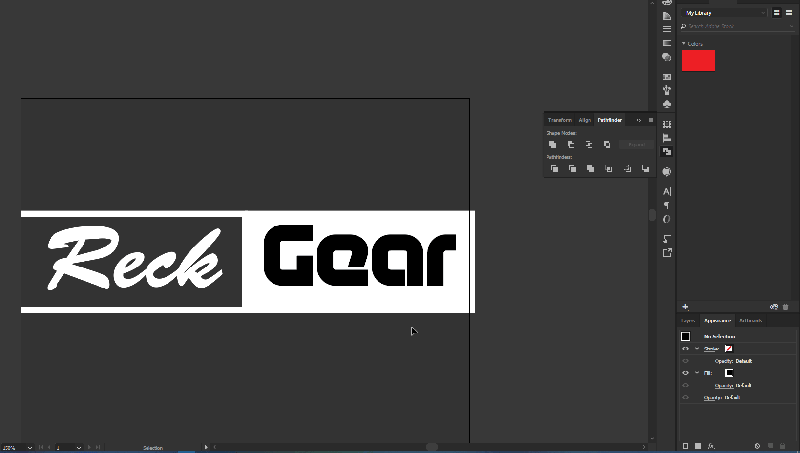800x453 pixels.
Task: Open the zoom level dropdown arrow
Action: (30, 448)
